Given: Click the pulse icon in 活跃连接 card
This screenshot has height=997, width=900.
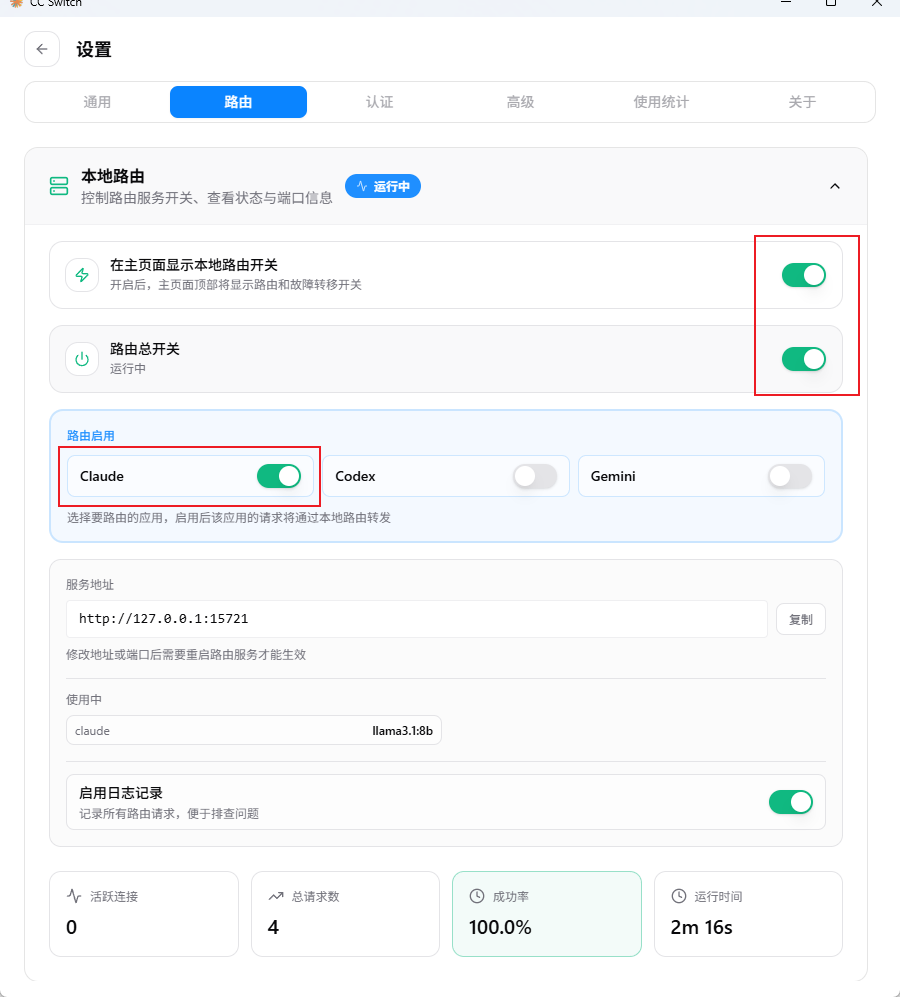Looking at the screenshot, I should 74,896.
